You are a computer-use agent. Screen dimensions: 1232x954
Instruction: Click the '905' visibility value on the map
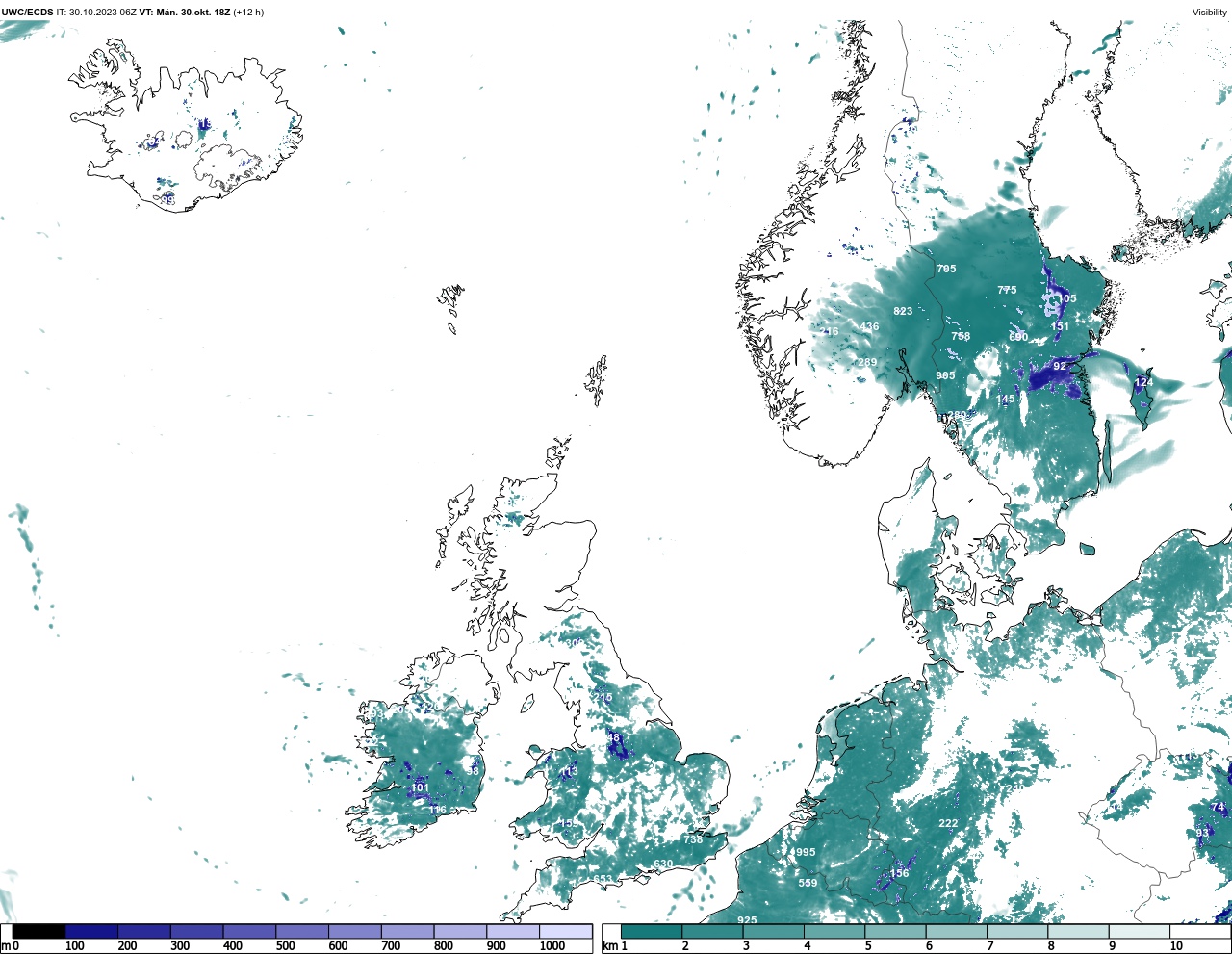click(x=945, y=375)
